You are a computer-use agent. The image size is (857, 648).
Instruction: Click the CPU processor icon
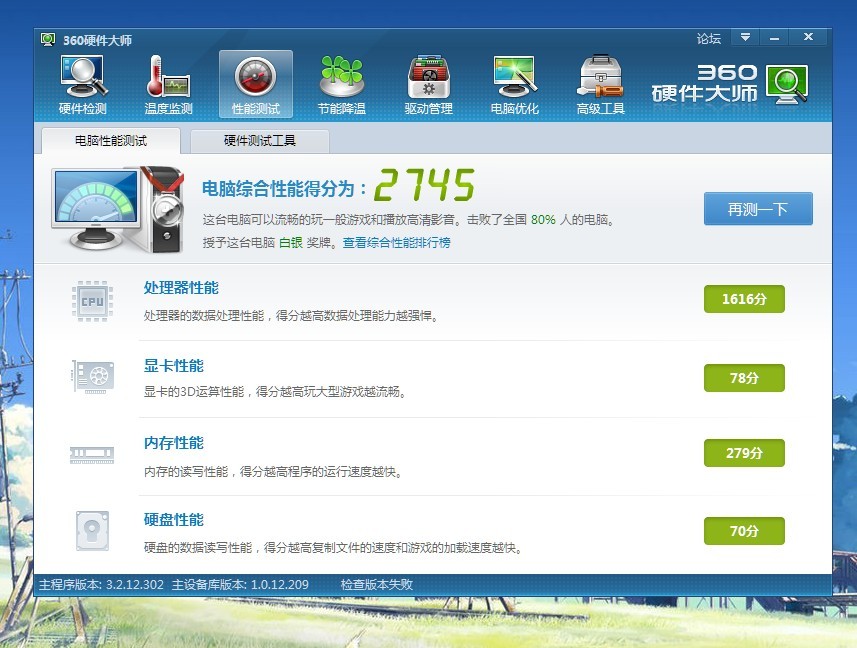click(x=92, y=301)
